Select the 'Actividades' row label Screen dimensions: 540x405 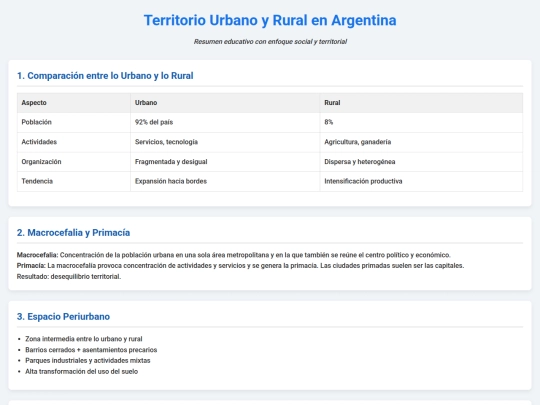point(39,142)
